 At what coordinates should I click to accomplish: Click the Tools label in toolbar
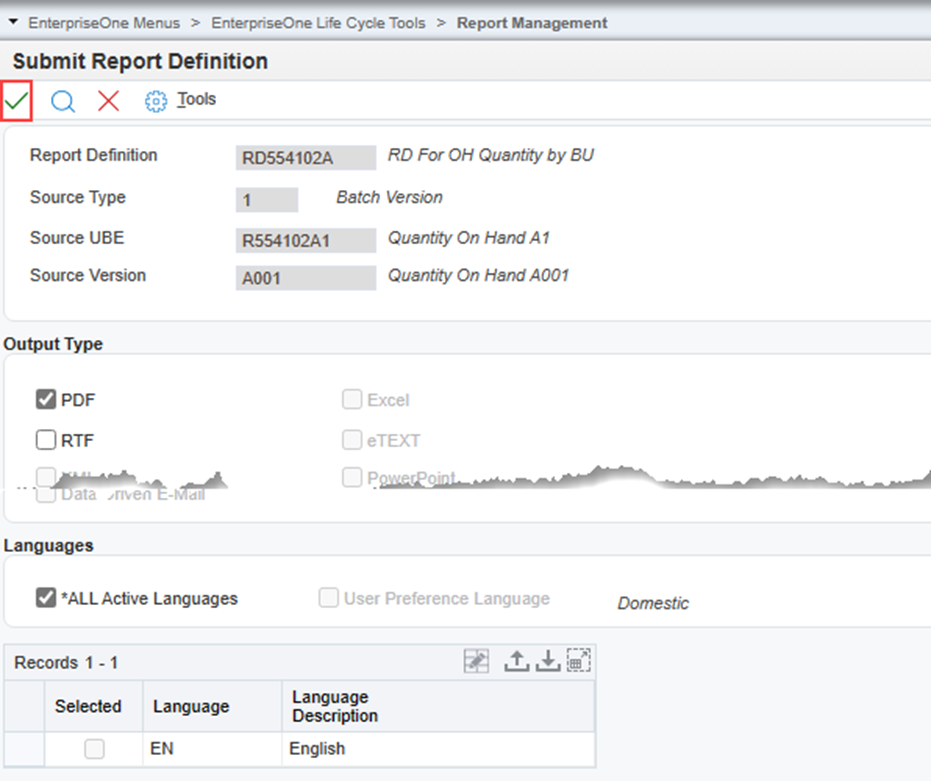(x=197, y=99)
